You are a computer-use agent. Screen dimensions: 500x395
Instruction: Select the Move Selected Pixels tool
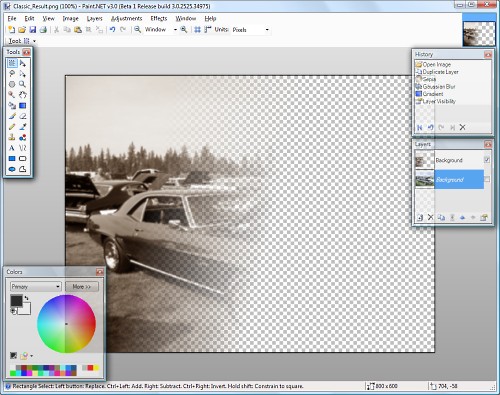23,63
